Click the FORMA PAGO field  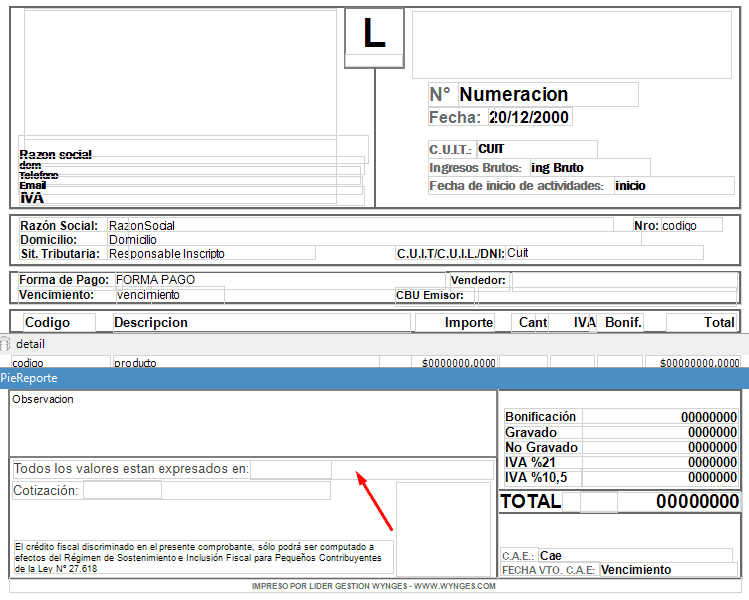278,280
